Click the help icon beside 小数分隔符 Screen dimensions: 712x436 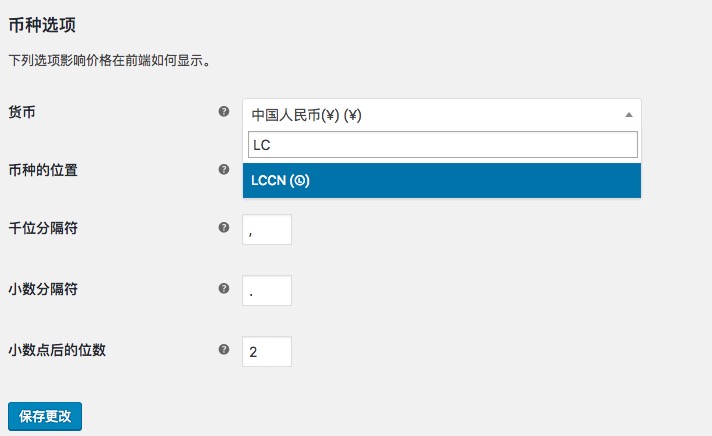224,289
